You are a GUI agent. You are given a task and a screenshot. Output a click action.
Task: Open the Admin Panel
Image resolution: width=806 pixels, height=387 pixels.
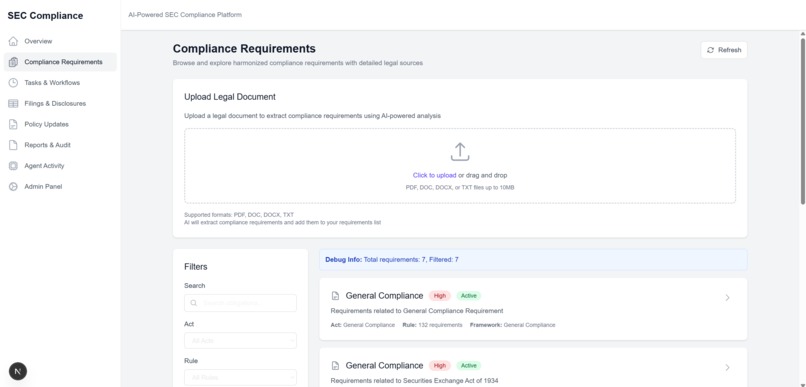[60, 187]
